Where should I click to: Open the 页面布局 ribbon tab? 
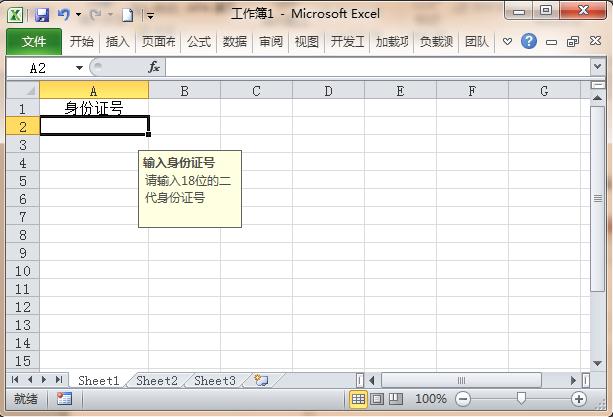(x=158, y=41)
